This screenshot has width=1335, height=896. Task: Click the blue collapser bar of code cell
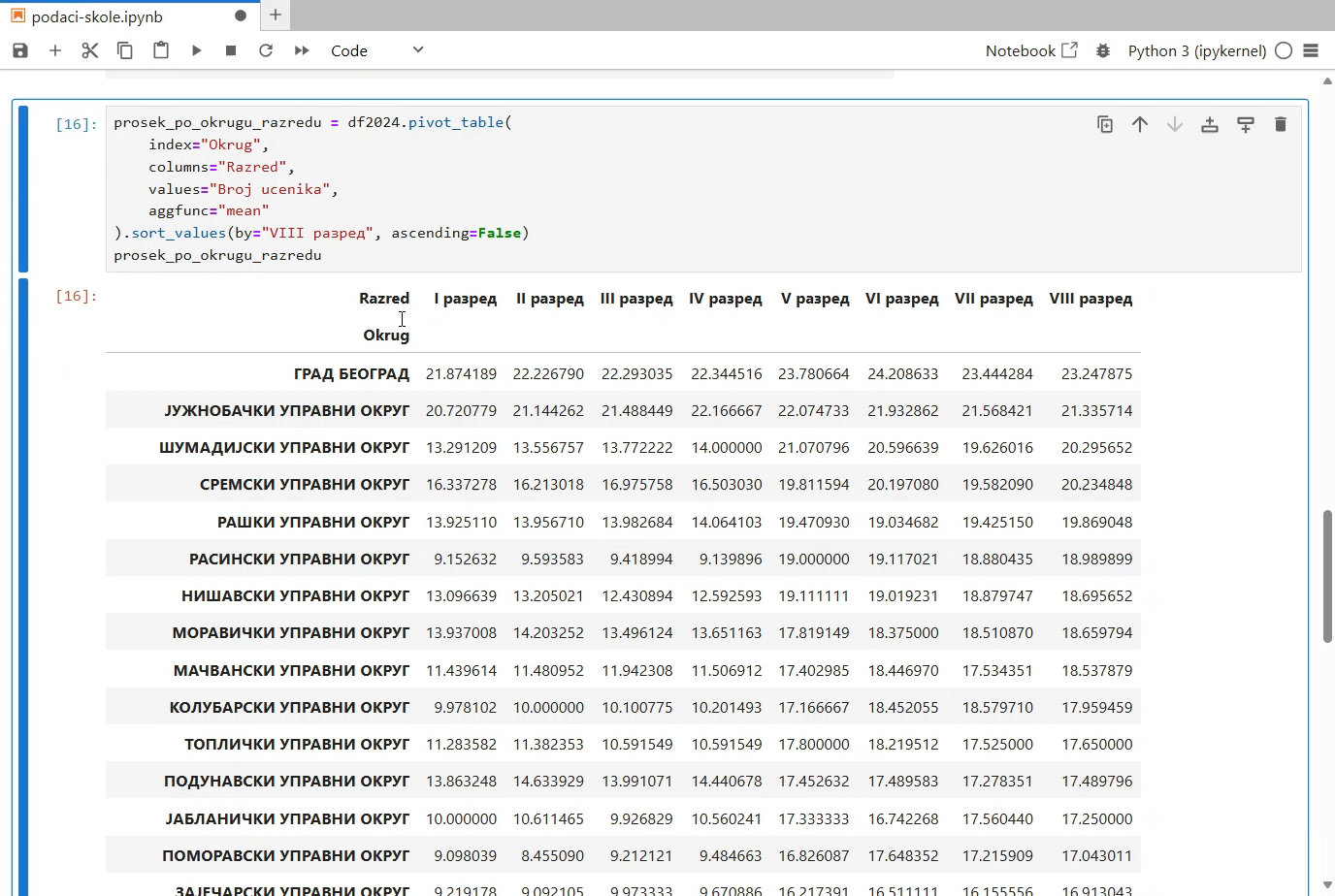[23, 188]
